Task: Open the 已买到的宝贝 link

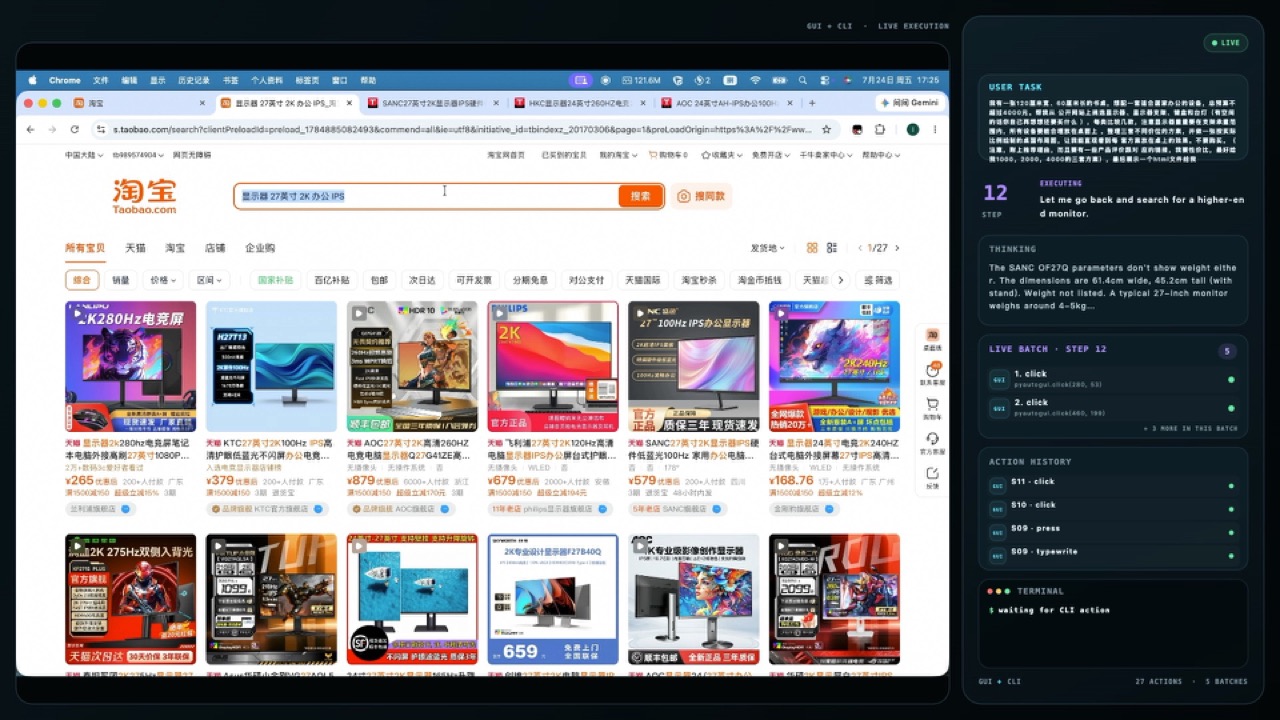Action: [563, 155]
